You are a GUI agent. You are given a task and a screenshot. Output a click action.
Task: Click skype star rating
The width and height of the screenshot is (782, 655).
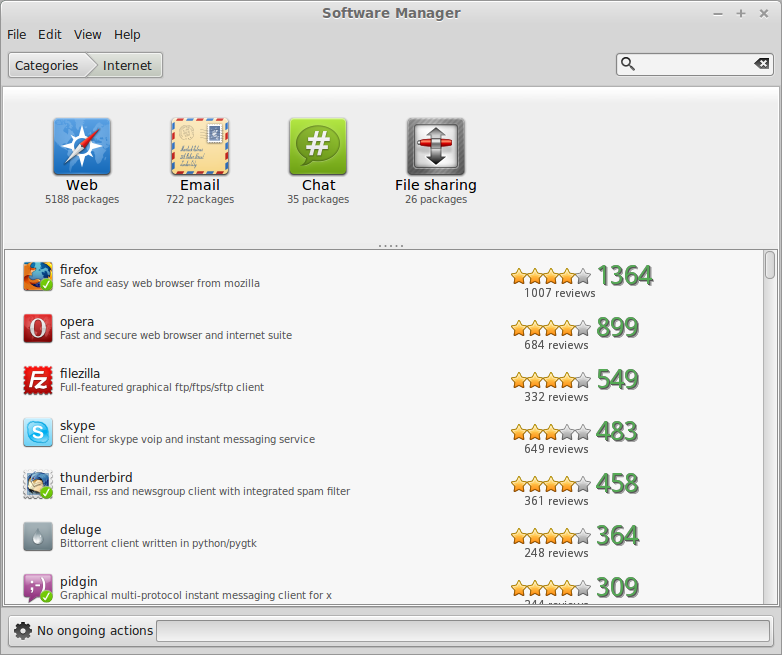(x=551, y=432)
